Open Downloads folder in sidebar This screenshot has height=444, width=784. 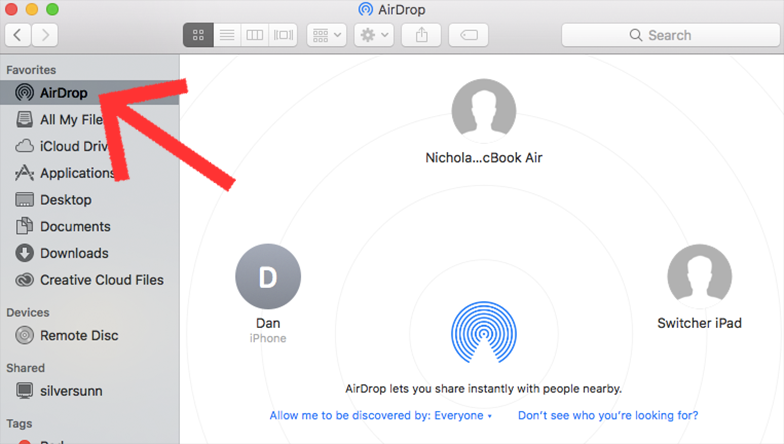(x=74, y=253)
